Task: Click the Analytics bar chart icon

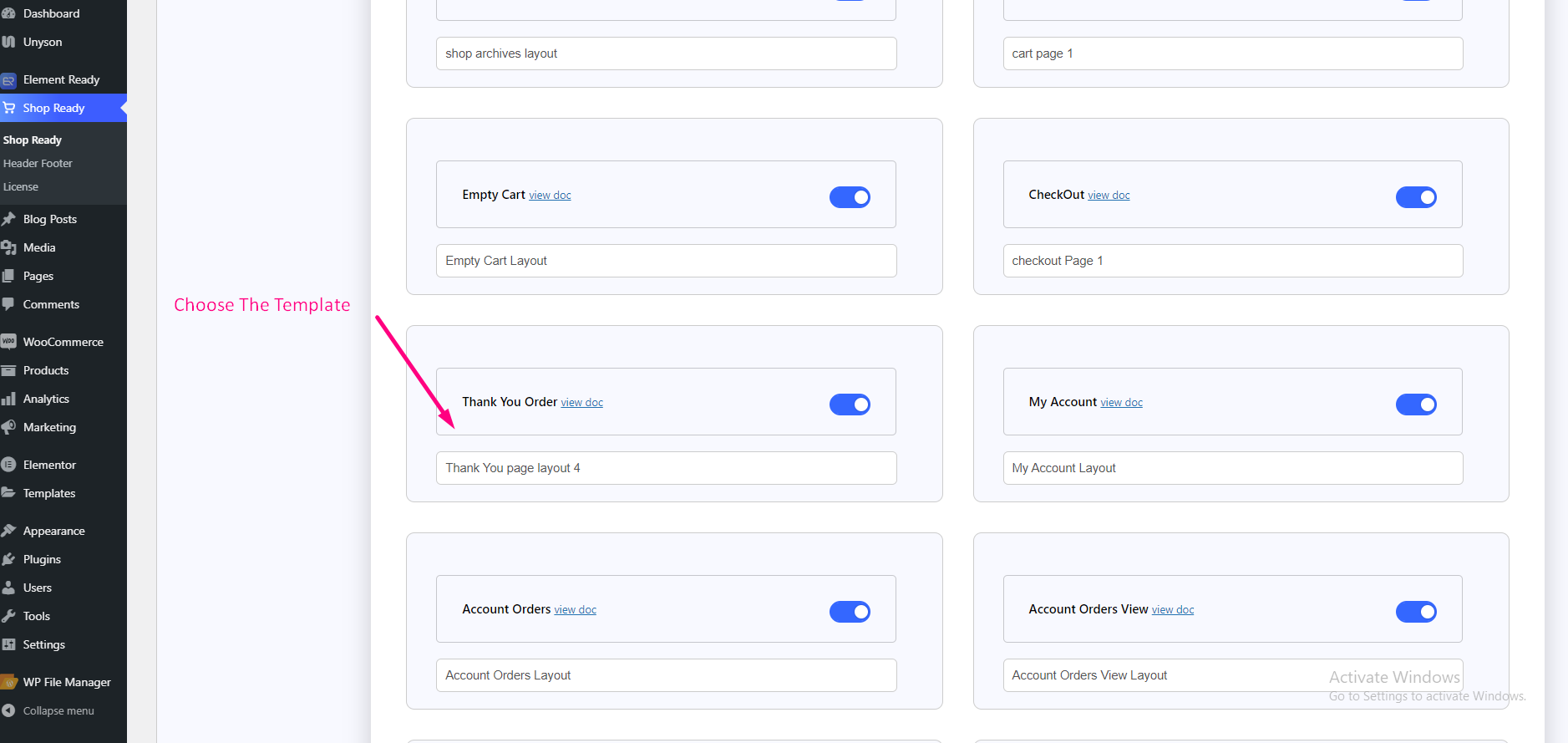Action: click(9, 399)
